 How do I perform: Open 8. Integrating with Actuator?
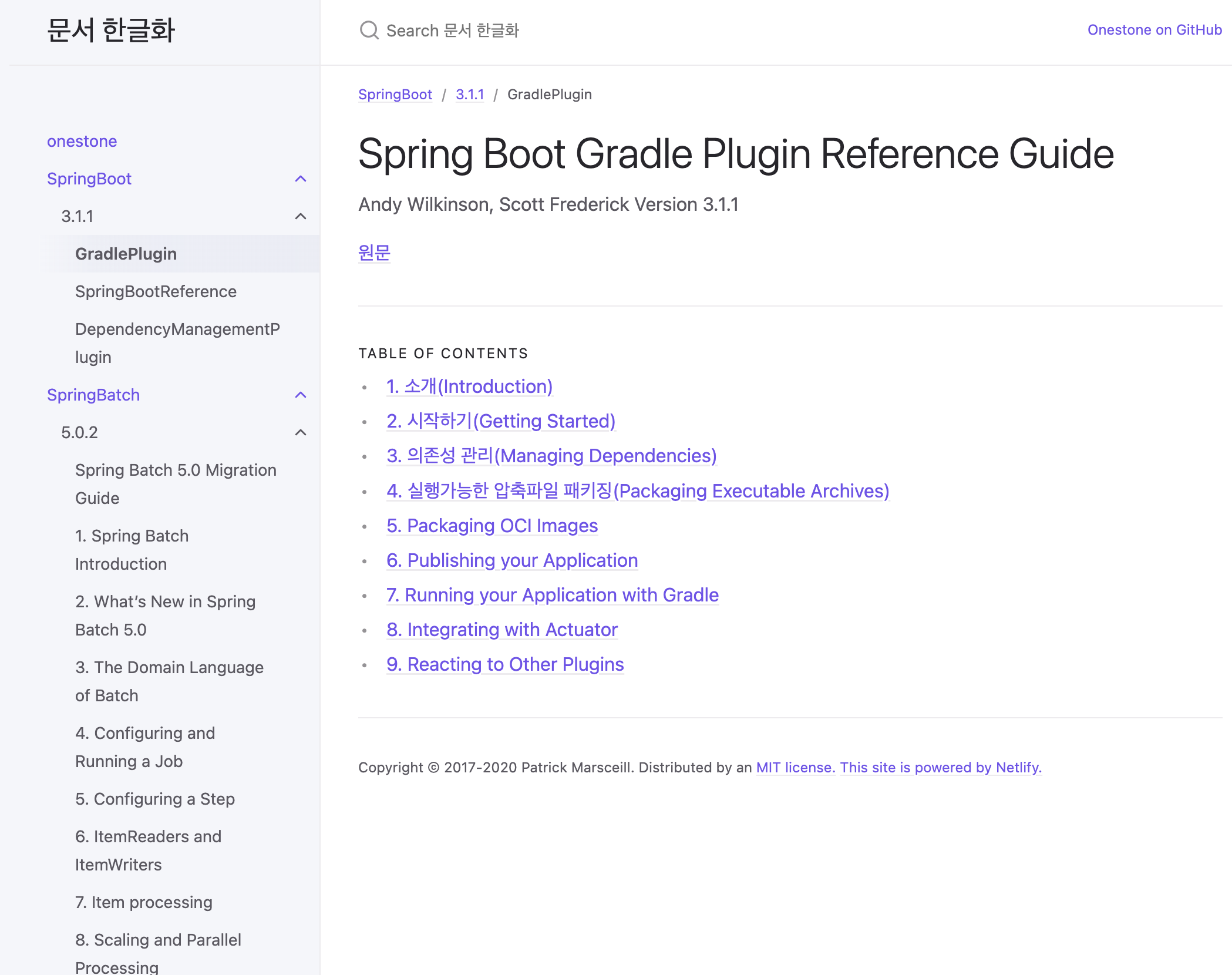(x=501, y=630)
